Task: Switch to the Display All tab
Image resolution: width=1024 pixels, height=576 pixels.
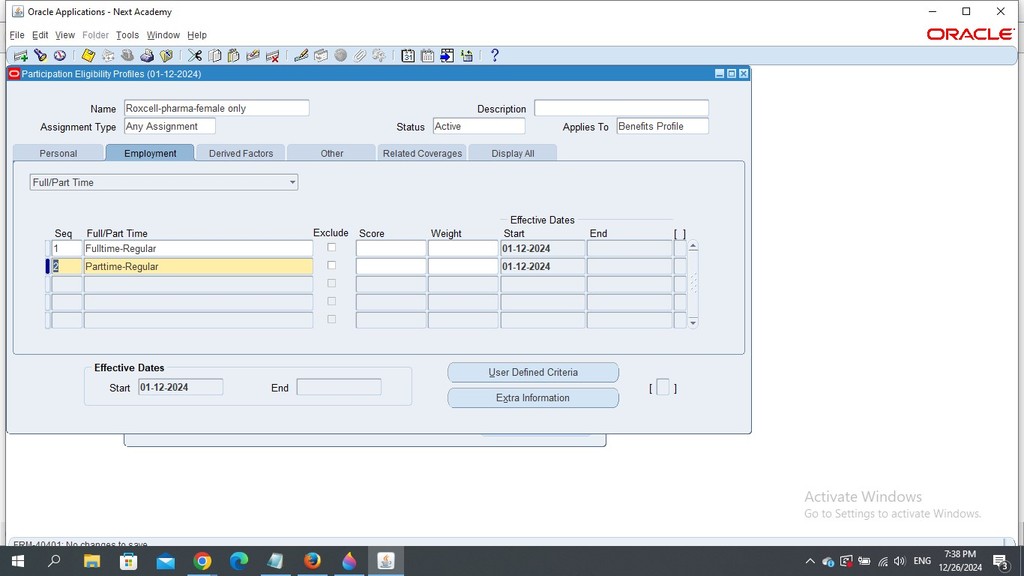Action: point(513,153)
